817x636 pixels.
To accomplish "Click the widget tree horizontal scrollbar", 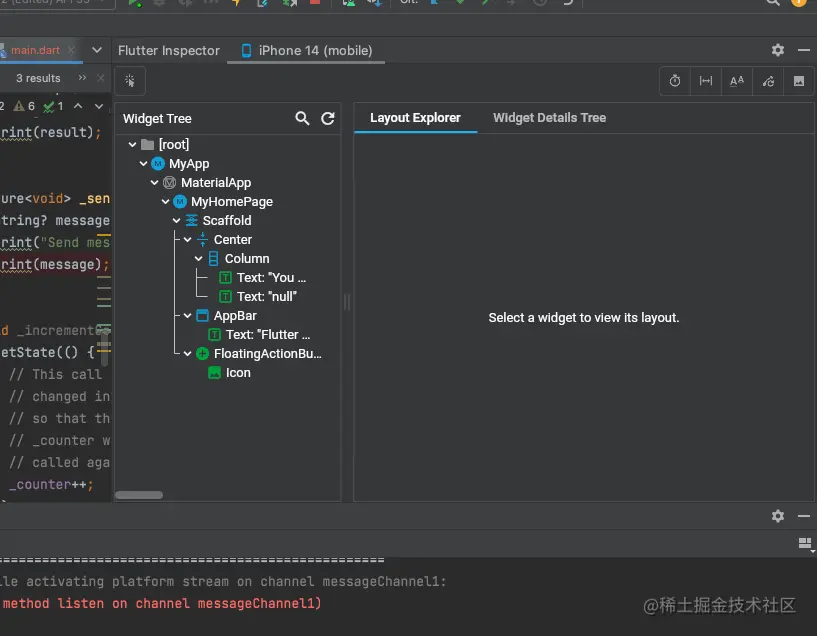I will (x=139, y=494).
